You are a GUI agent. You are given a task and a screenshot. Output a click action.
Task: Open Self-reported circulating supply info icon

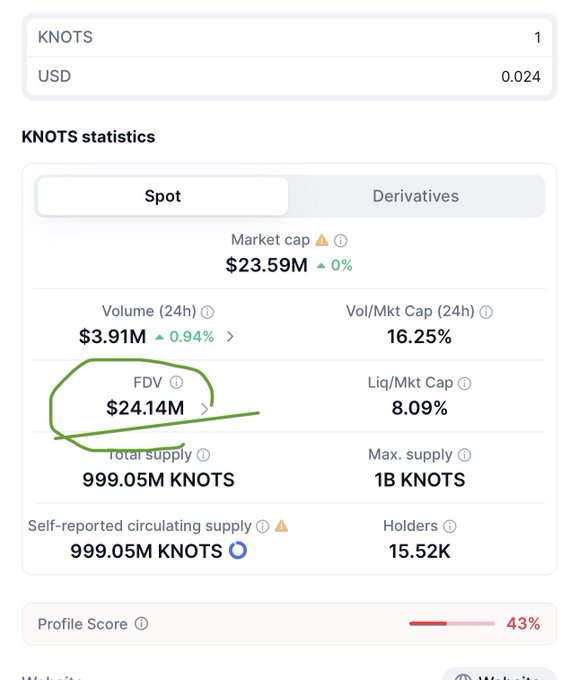pyautogui.click(x=262, y=526)
